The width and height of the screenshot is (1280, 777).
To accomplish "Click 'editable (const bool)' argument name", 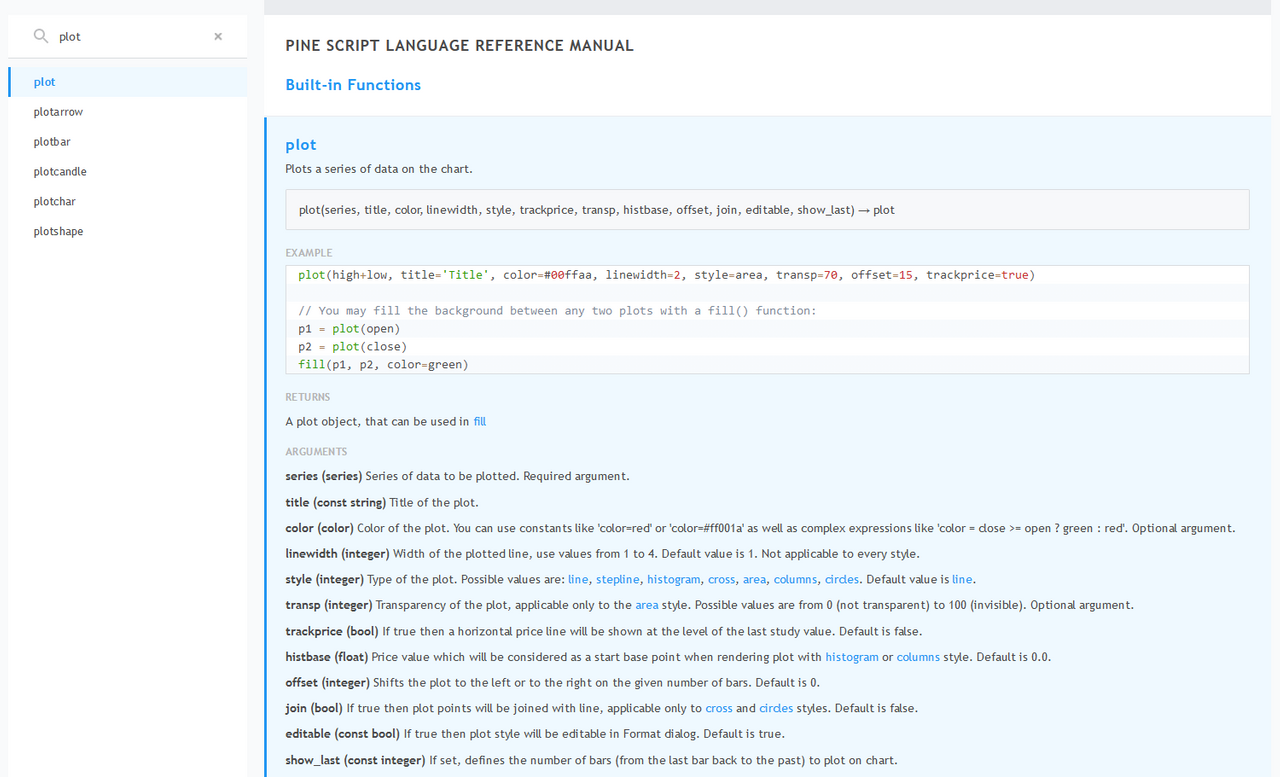I will [342, 735].
